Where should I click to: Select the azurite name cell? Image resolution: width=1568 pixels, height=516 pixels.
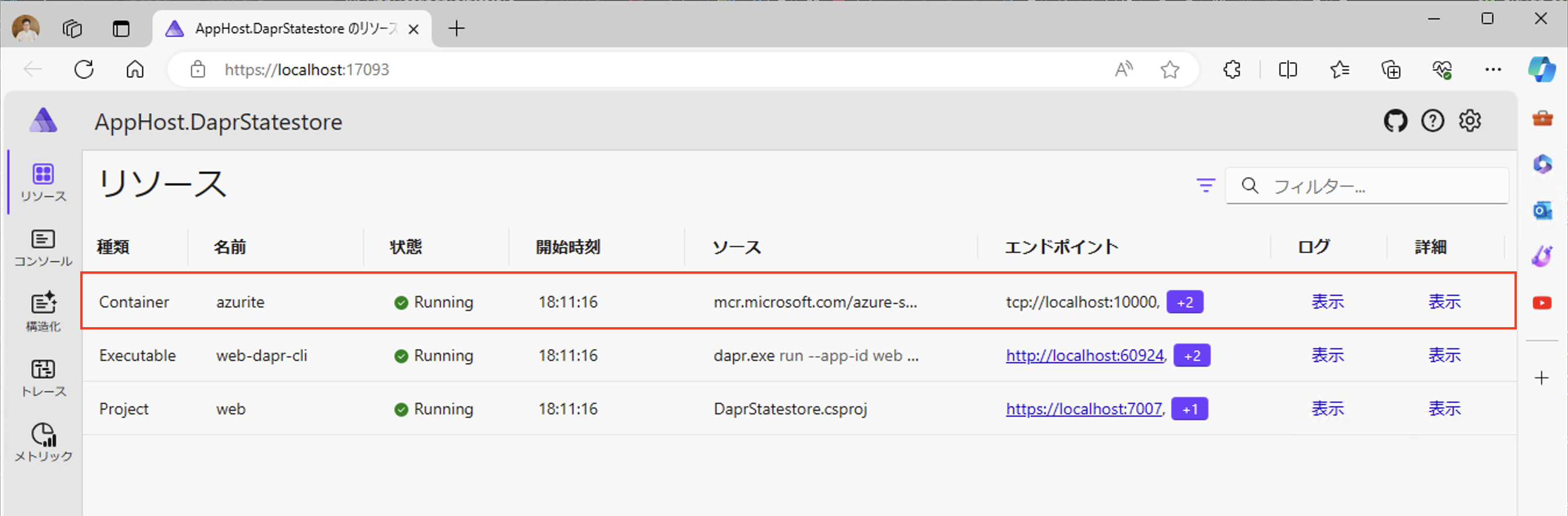240,302
